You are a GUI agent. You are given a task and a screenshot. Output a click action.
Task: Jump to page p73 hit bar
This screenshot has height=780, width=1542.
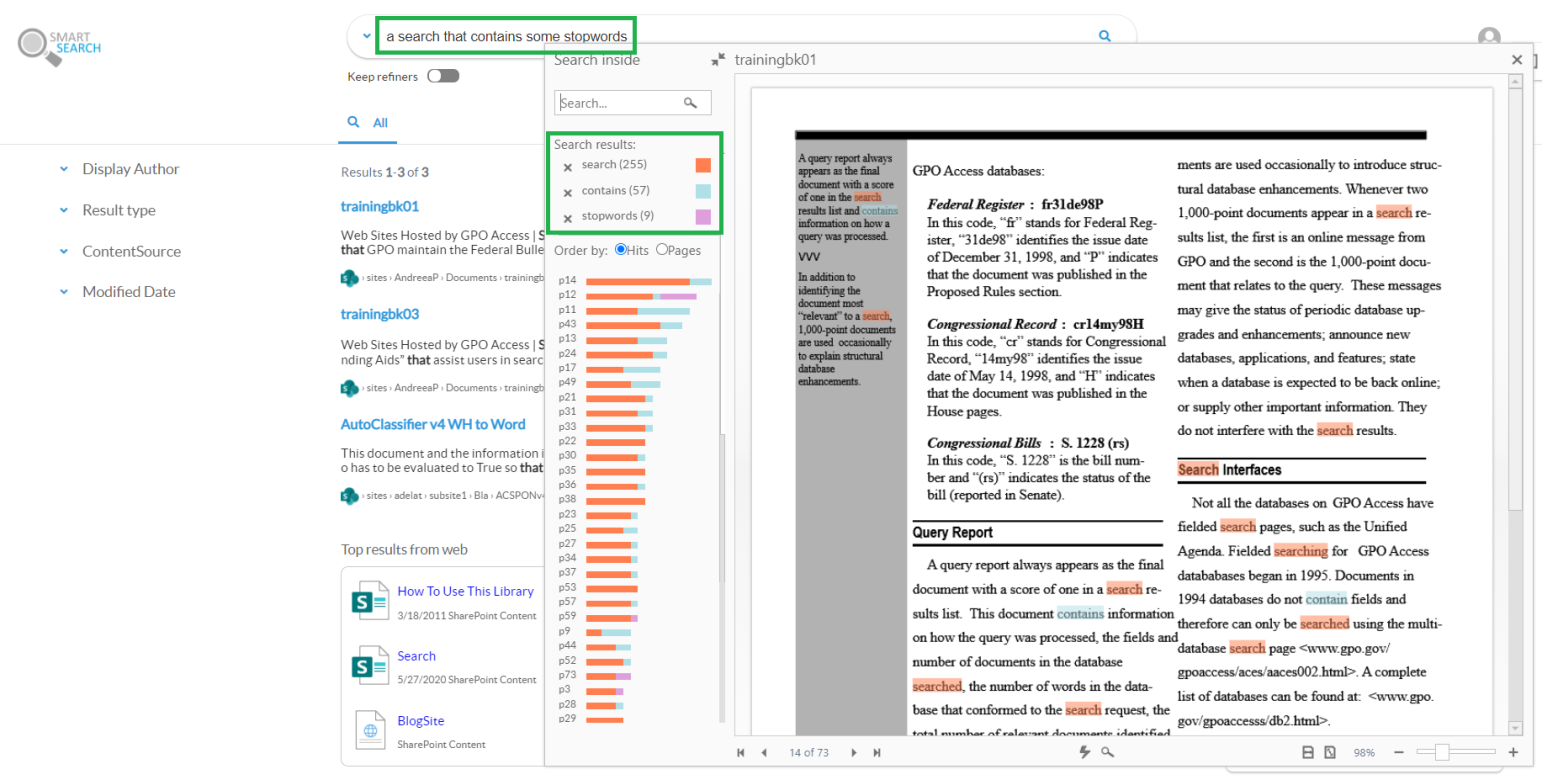[608, 677]
